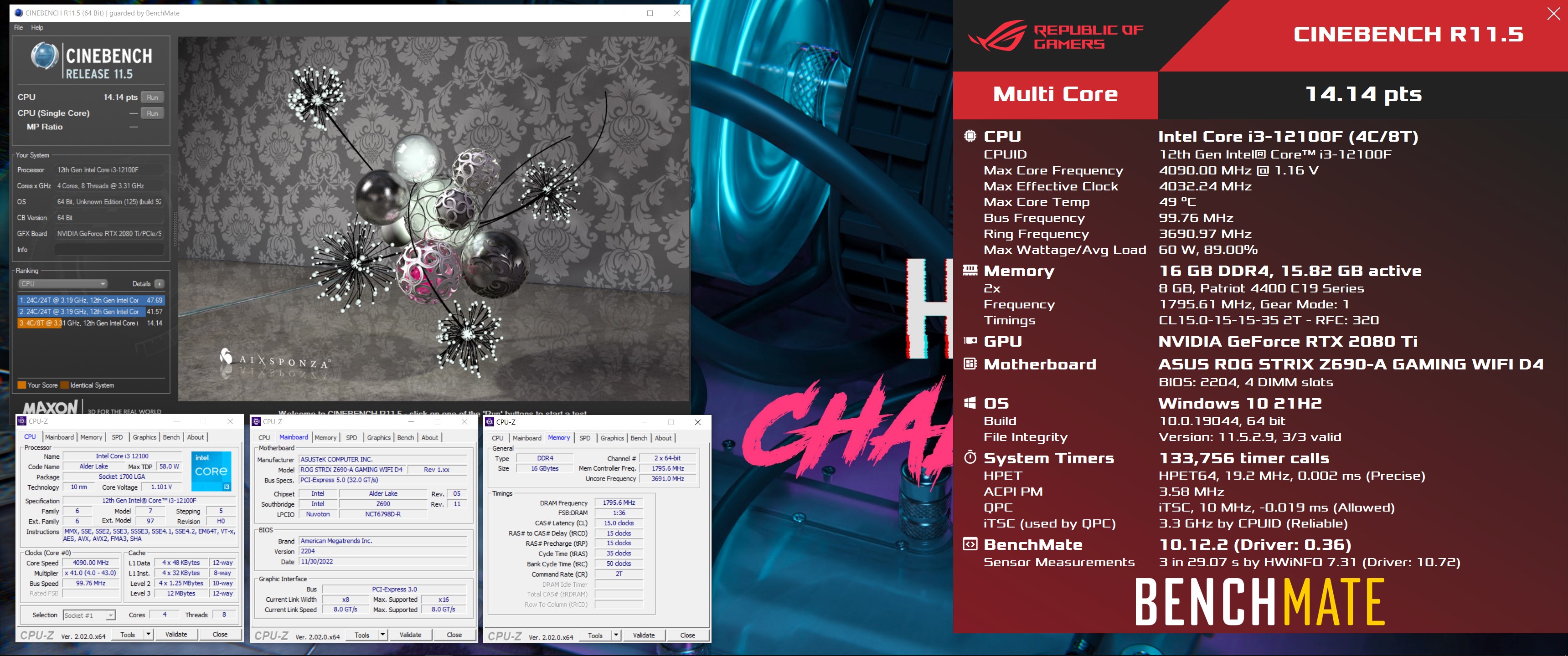1568x656 pixels.
Task: Click the Core Speed value 4090.00 MHz
Action: click(x=91, y=563)
